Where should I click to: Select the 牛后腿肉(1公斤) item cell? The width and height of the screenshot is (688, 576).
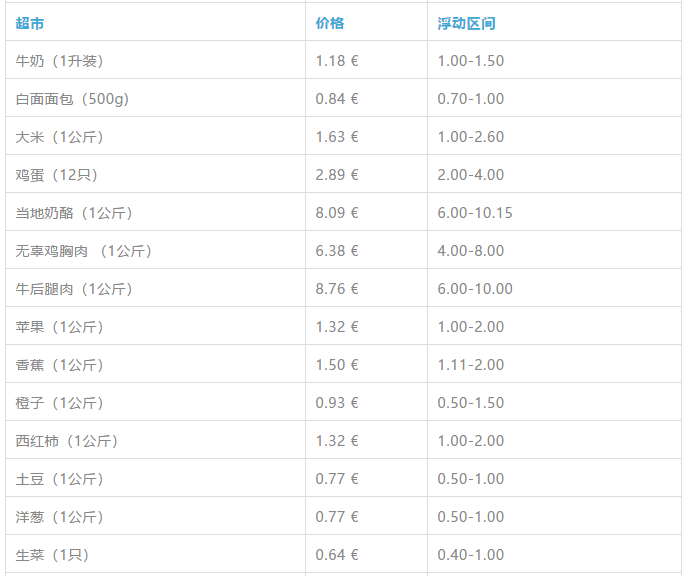tap(155, 289)
